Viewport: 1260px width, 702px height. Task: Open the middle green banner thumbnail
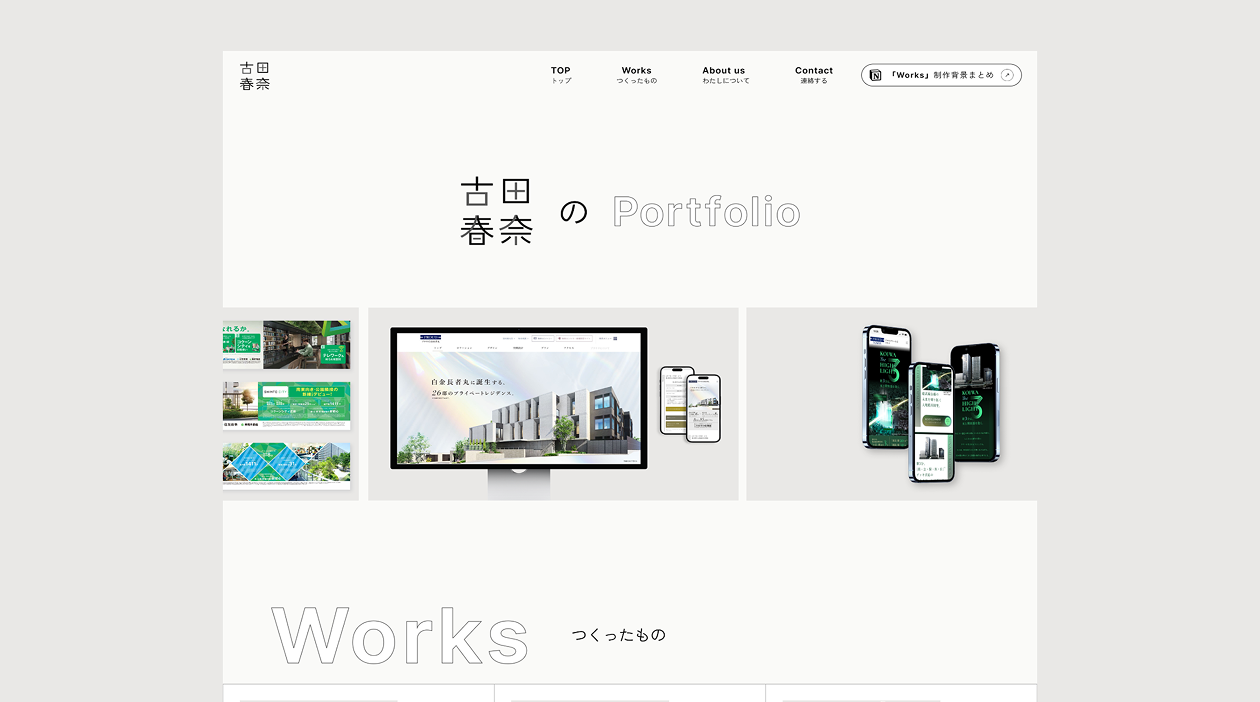tap(287, 404)
